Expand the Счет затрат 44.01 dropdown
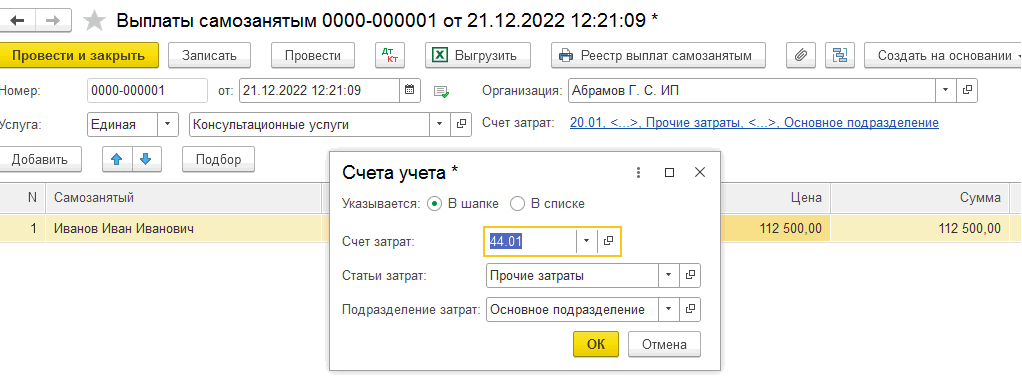 pos(587,241)
